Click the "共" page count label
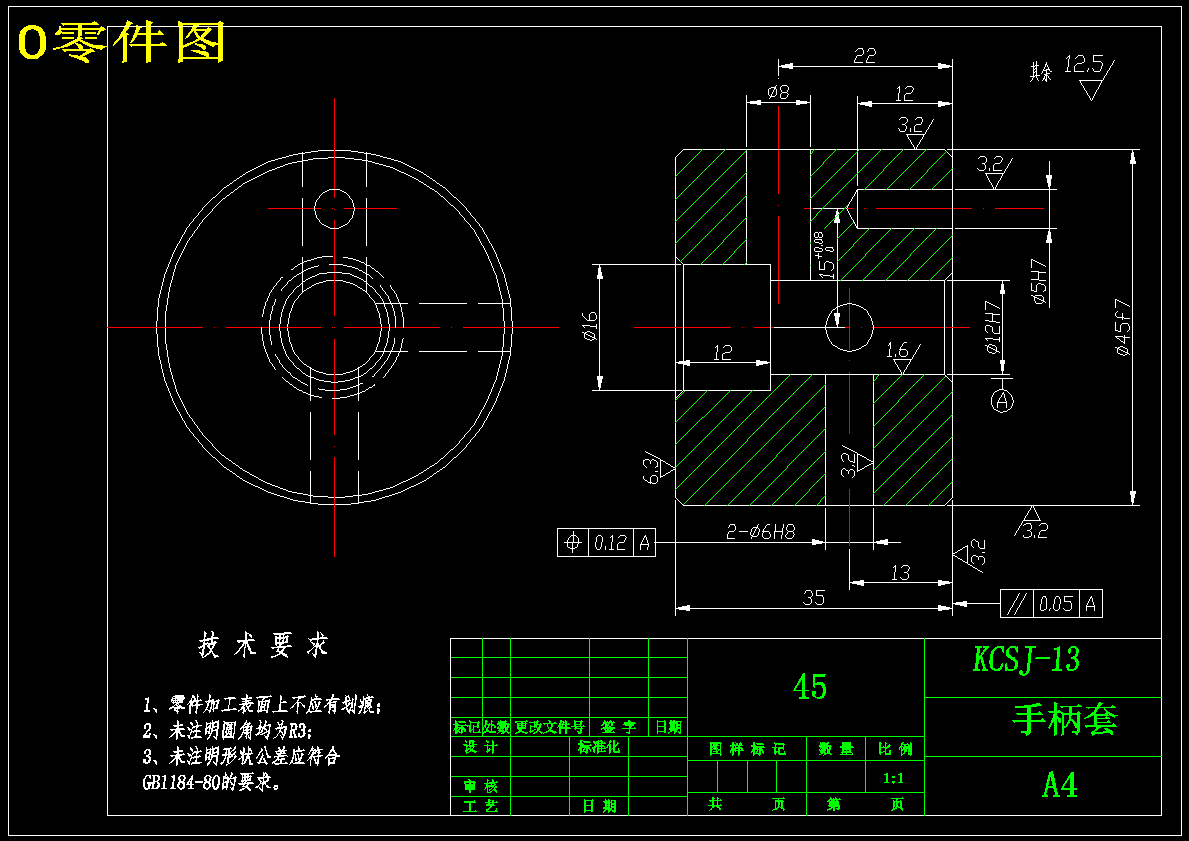Viewport: 1189px width, 841px height. [x=715, y=805]
